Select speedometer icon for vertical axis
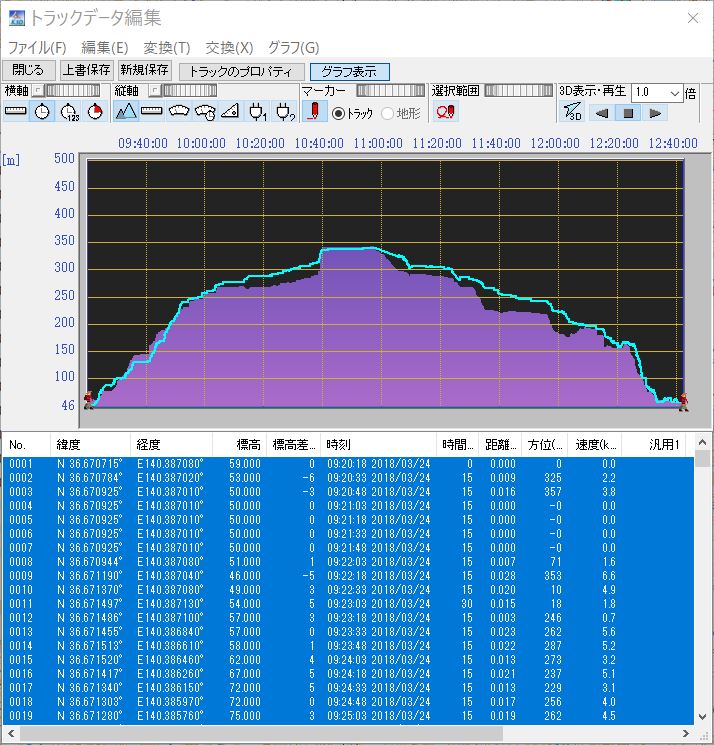 [x=179, y=112]
